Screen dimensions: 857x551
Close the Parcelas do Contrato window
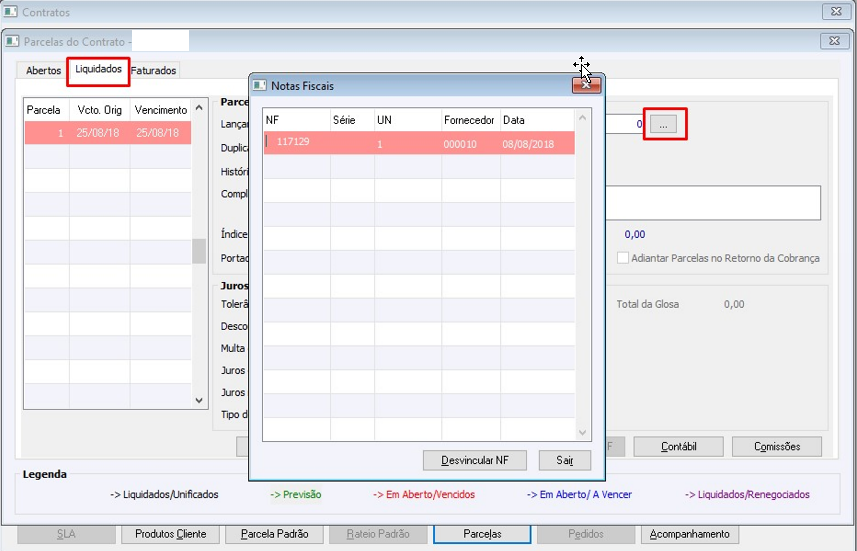(835, 41)
